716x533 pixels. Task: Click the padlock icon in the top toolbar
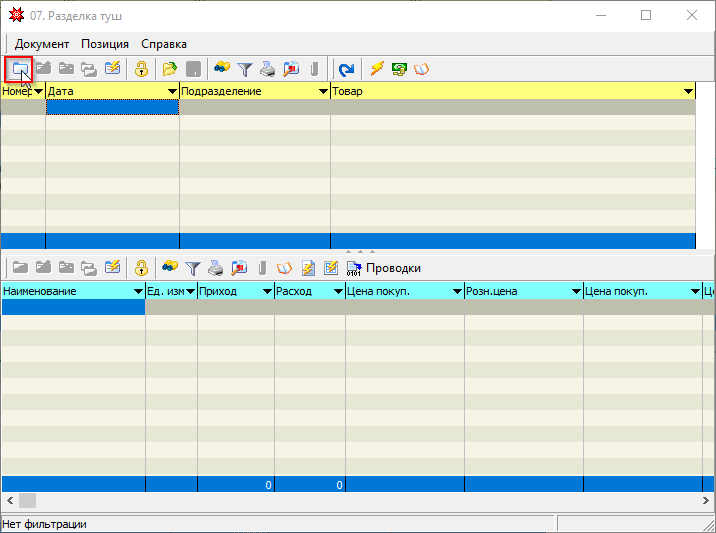tap(141, 69)
